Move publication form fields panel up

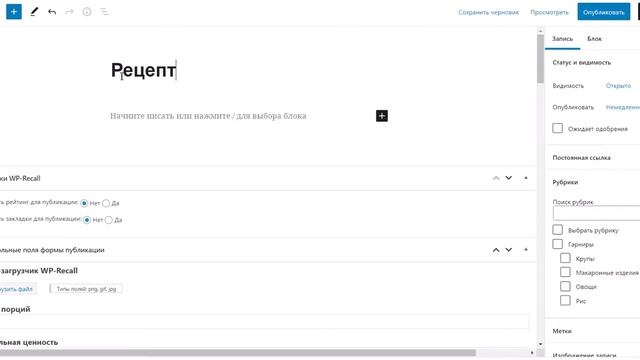pyautogui.click(x=496, y=250)
